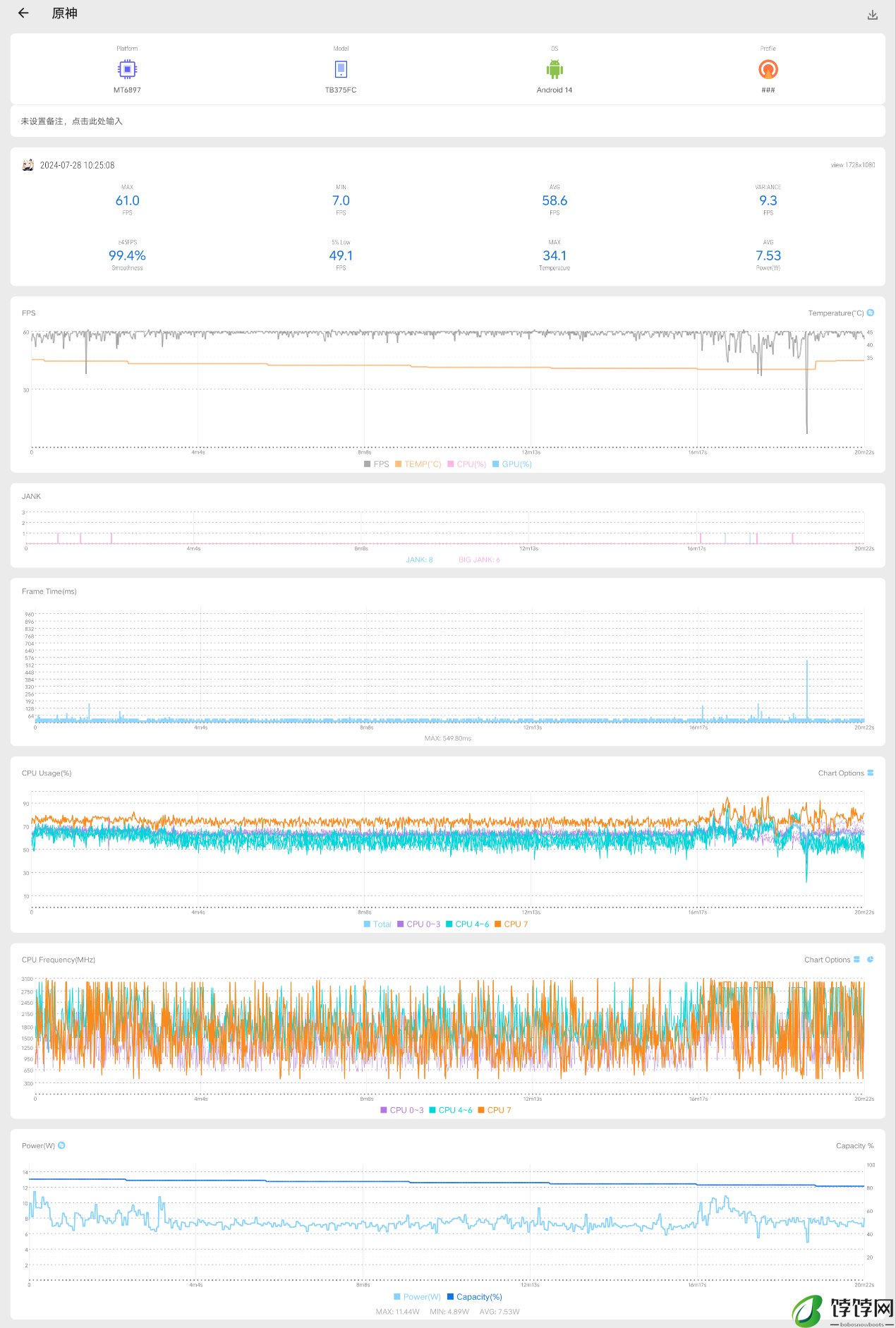Viewport: 896px width, 1328px height.
Task: Click the Power(W) chart title text
Action: (38, 1146)
